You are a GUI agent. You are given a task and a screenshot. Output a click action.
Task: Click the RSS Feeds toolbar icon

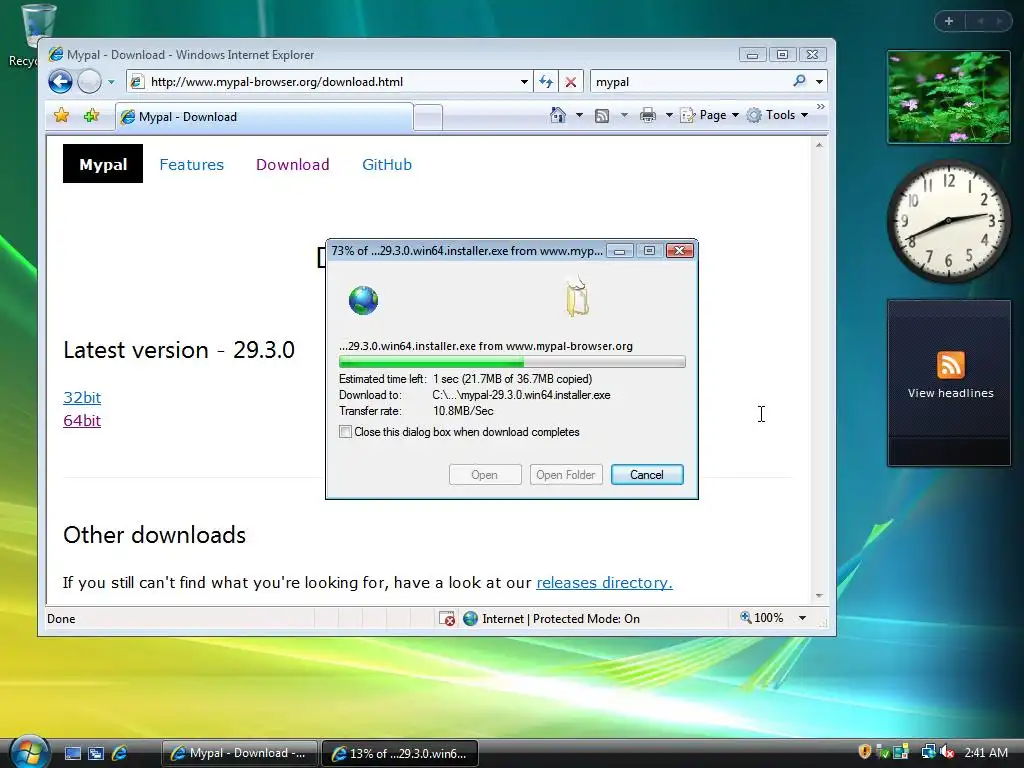pos(601,116)
